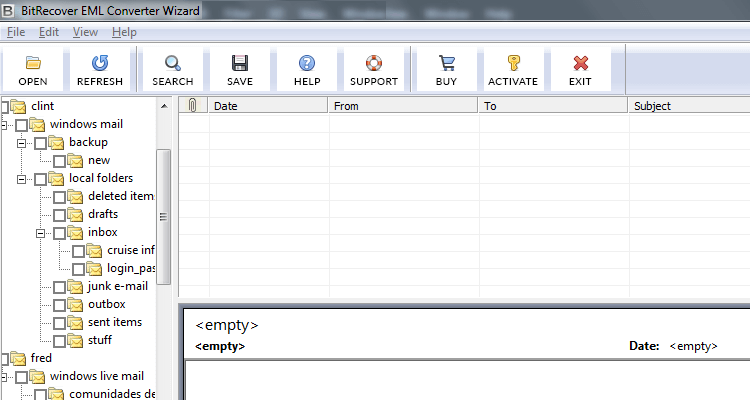The width and height of the screenshot is (750, 400).
Task: Collapse the backup tree node
Action: [22, 143]
